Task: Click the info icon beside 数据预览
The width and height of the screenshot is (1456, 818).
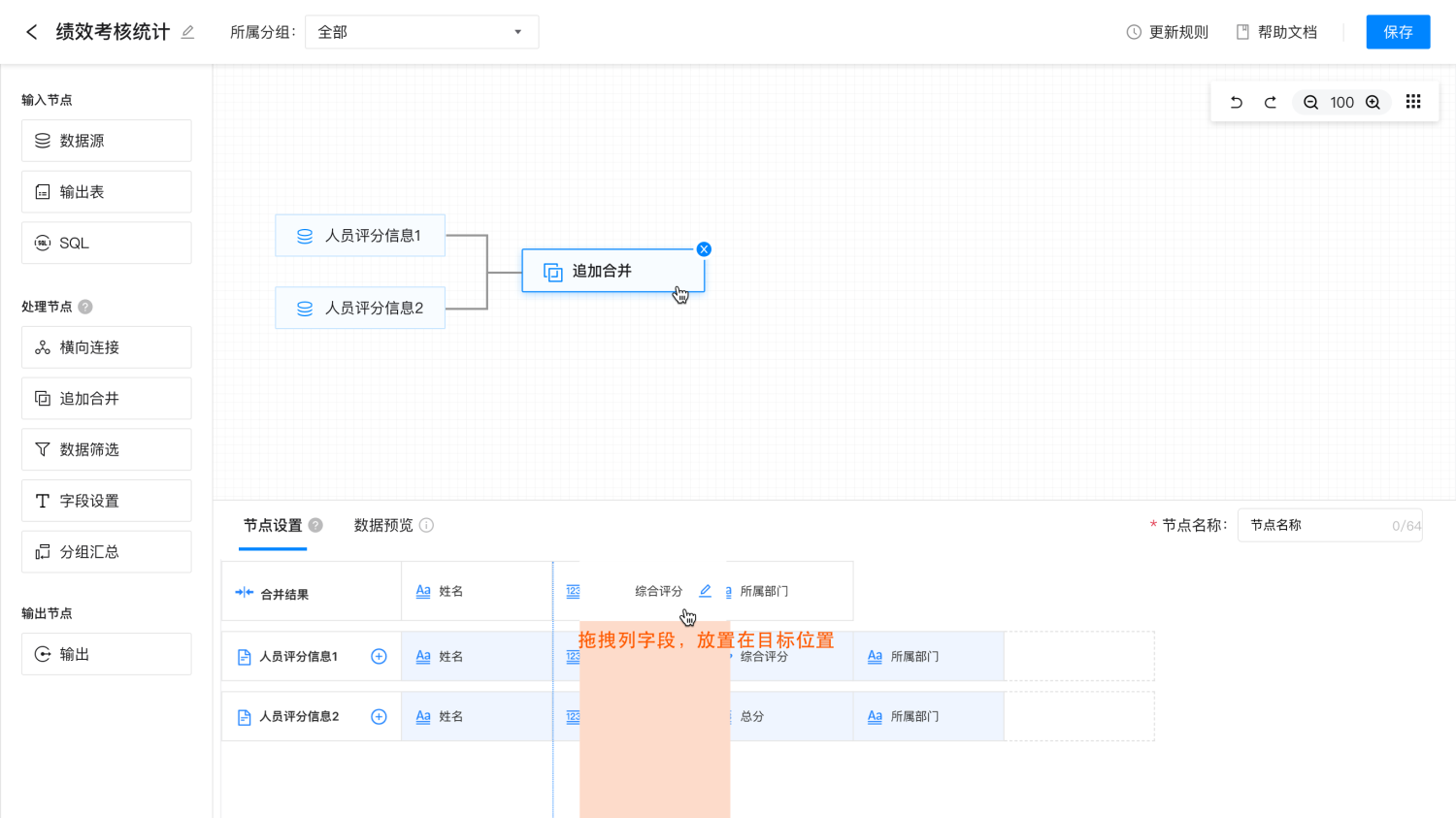Action: pos(426,525)
